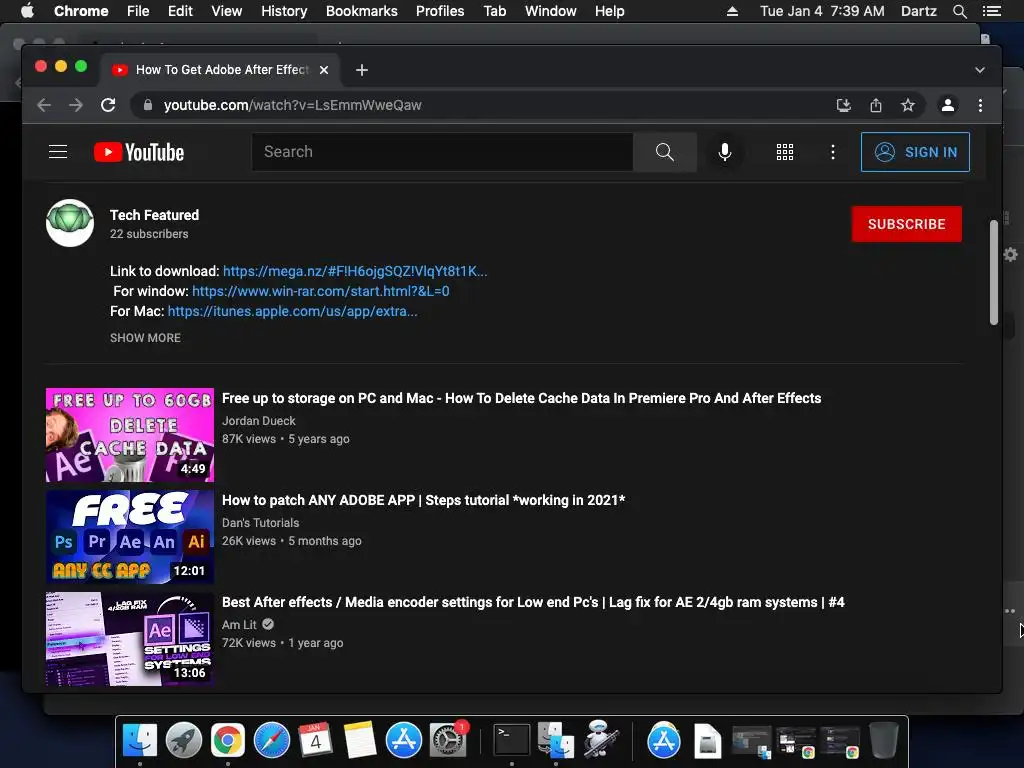Open How to patch ANY ADOBE APP title
Viewport: 1024px width, 768px height.
click(423, 500)
